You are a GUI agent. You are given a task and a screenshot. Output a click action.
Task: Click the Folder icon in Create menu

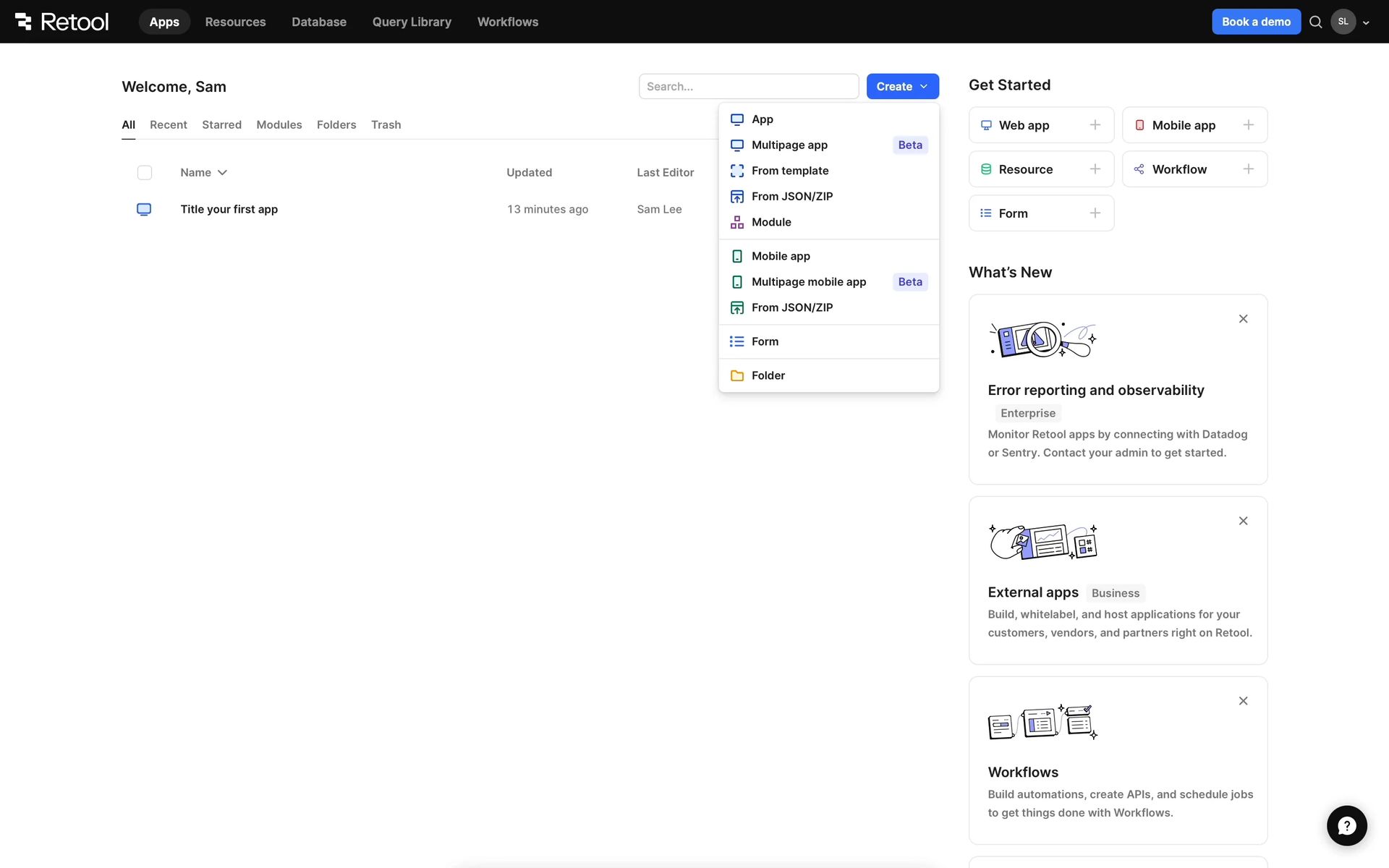click(737, 375)
